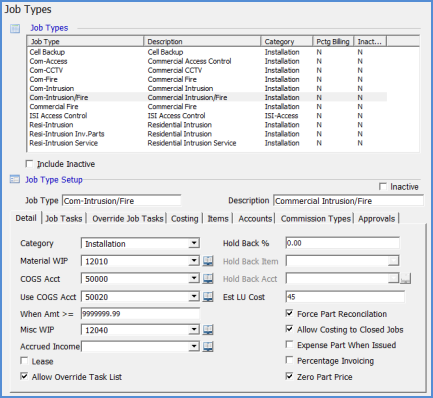Sort list by Pctg Billing column header
This screenshot has height=398, width=433.
[333, 41]
